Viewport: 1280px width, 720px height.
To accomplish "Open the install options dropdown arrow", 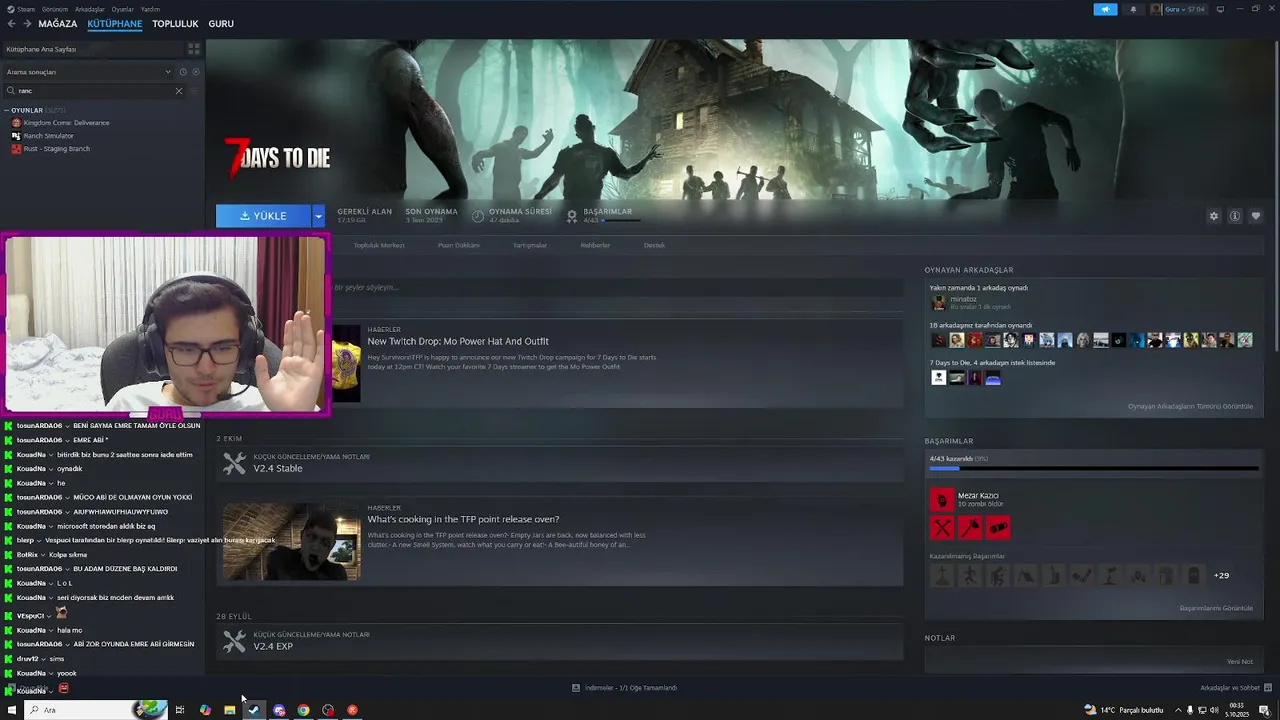I will (318, 216).
